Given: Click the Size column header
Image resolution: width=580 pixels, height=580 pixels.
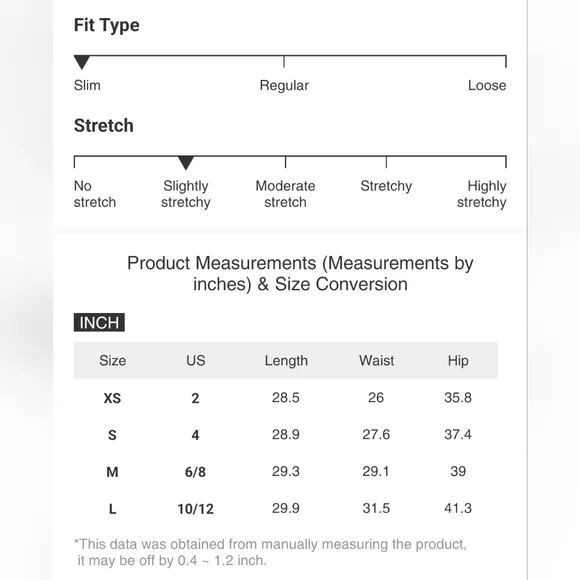Looking at the screenshot, I should (112, 360).
